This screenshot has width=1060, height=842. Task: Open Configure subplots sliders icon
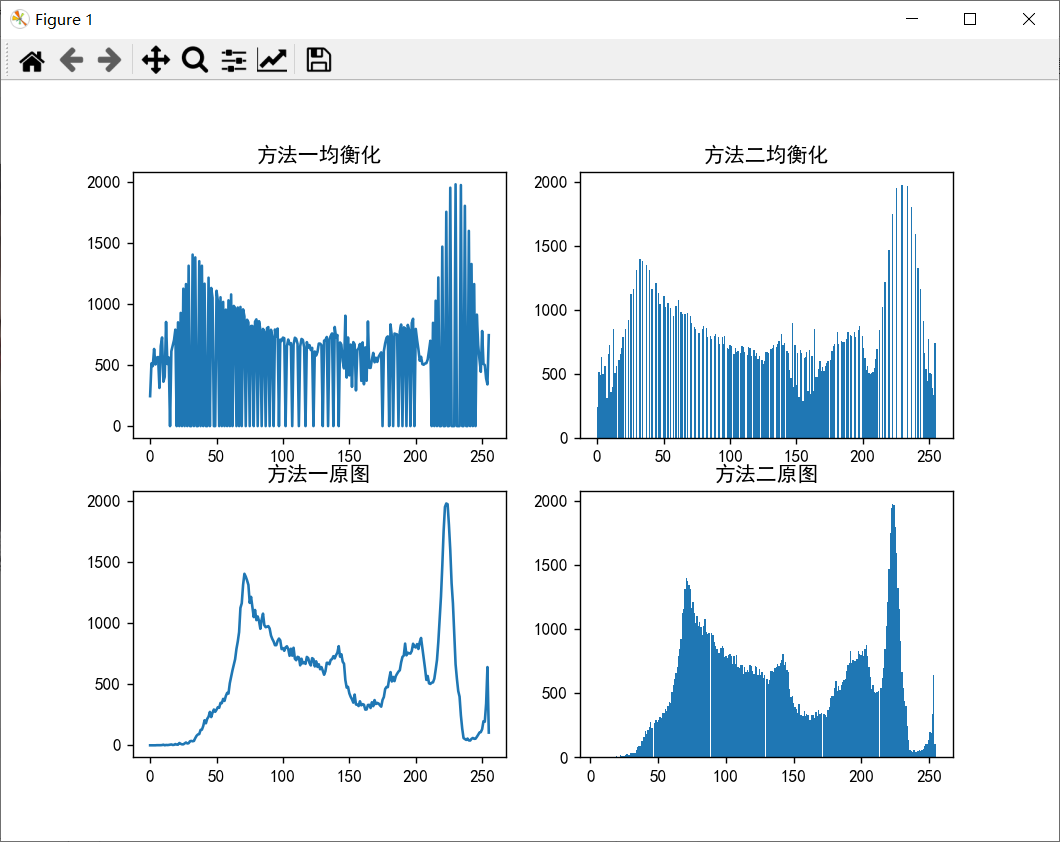tap(234, 60)
